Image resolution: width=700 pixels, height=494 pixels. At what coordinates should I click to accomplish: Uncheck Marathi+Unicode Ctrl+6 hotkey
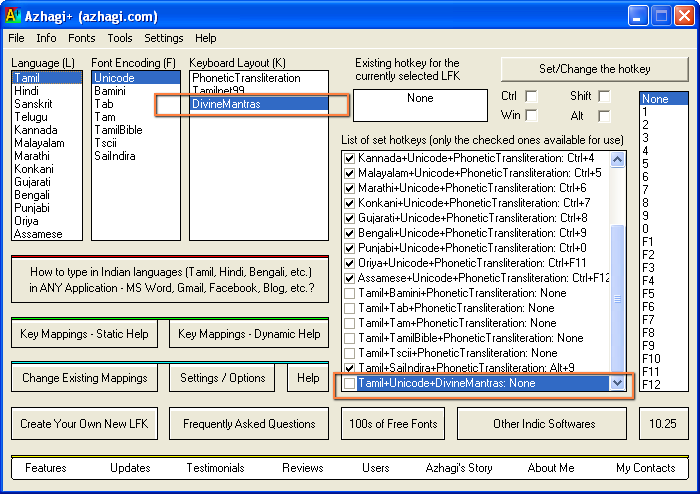[x=350, y=188]
